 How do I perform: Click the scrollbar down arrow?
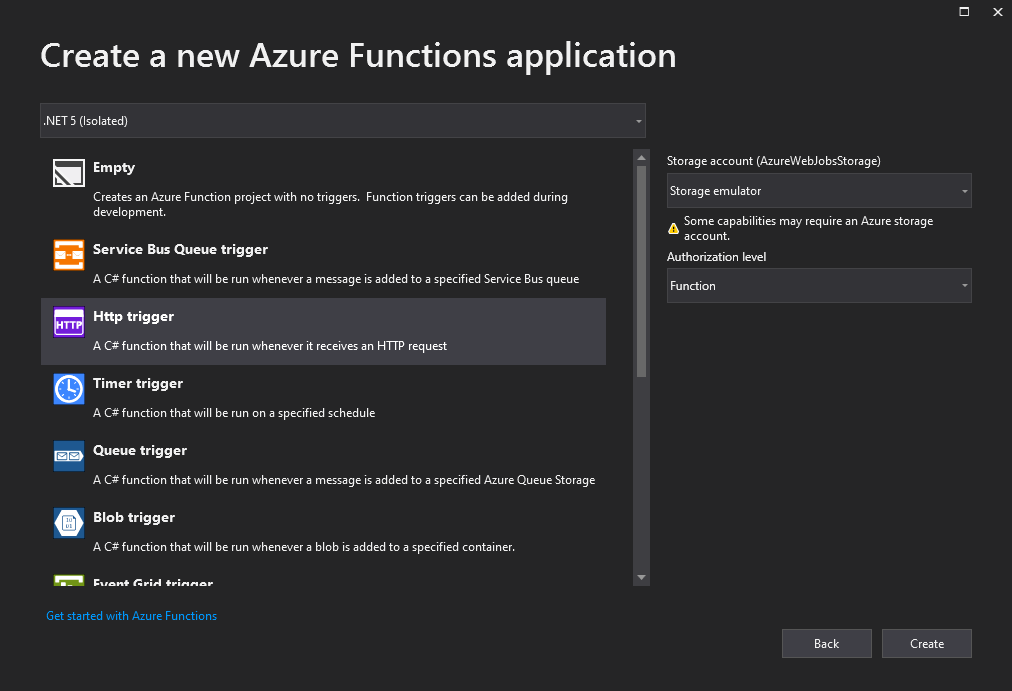pos(641,577)
